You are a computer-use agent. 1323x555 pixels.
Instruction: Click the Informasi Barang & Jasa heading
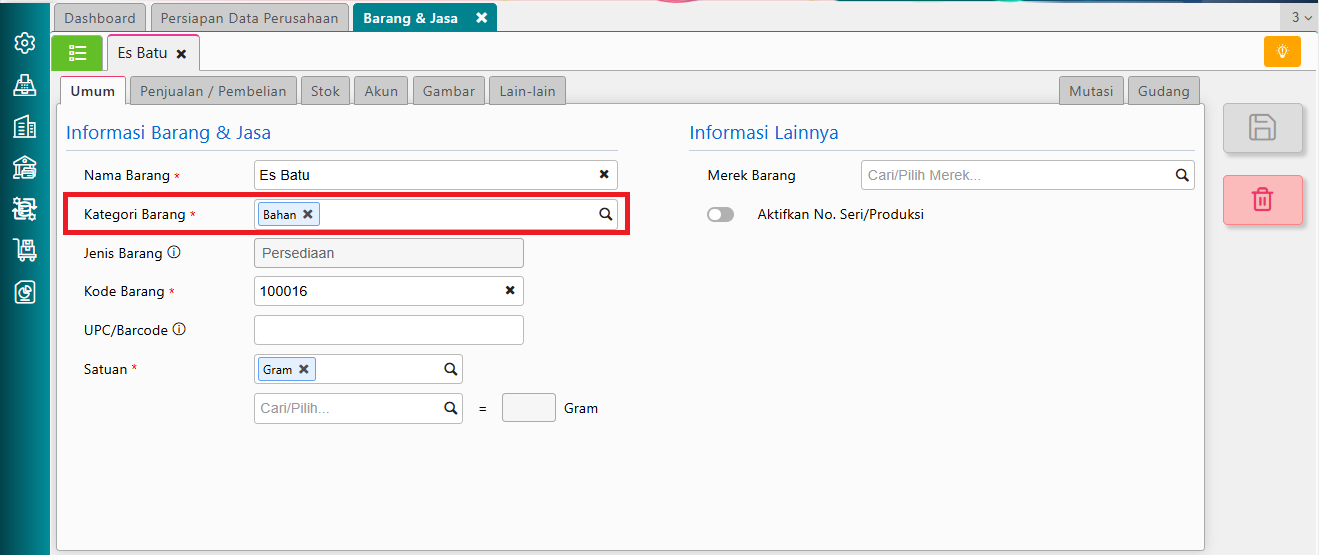point(168,132)
